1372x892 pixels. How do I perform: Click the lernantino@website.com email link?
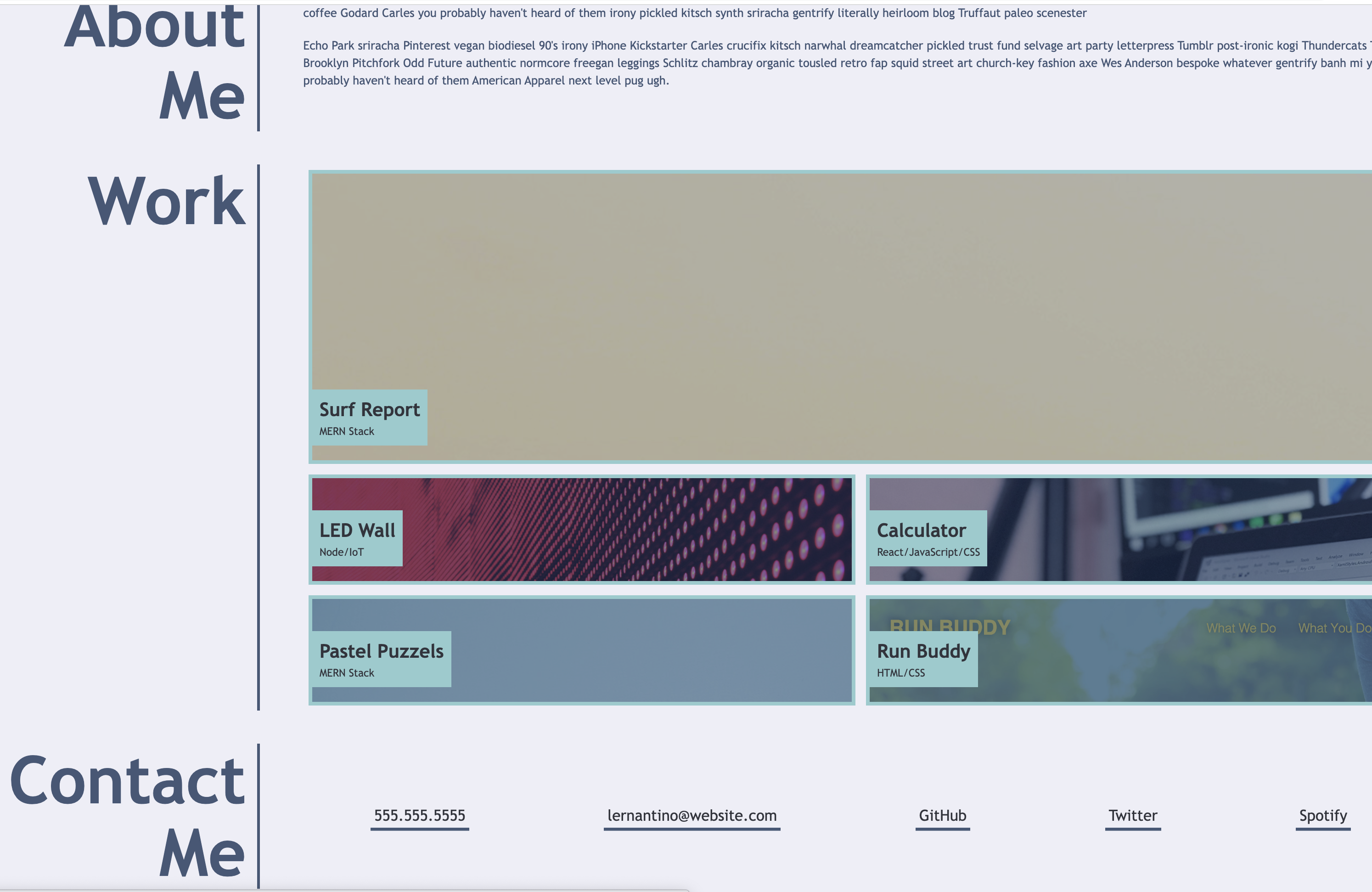tap(691, 815)
